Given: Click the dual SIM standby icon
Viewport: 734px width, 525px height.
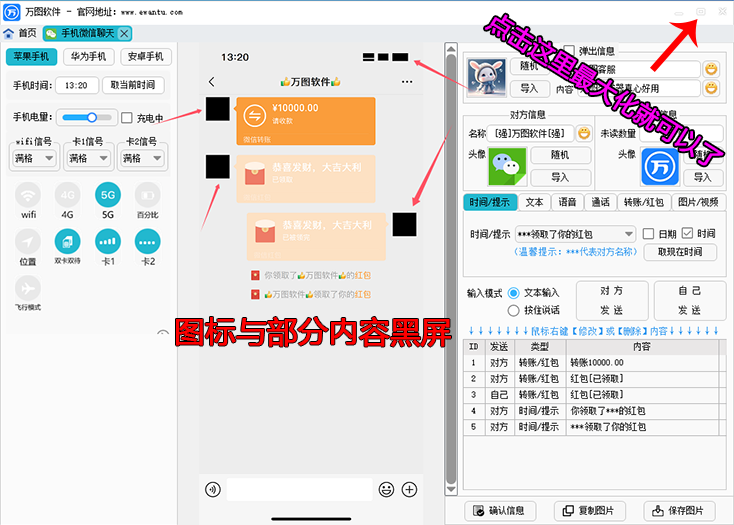Looking at the screenshot, I should pyautogui.click(x=68, y=241).
